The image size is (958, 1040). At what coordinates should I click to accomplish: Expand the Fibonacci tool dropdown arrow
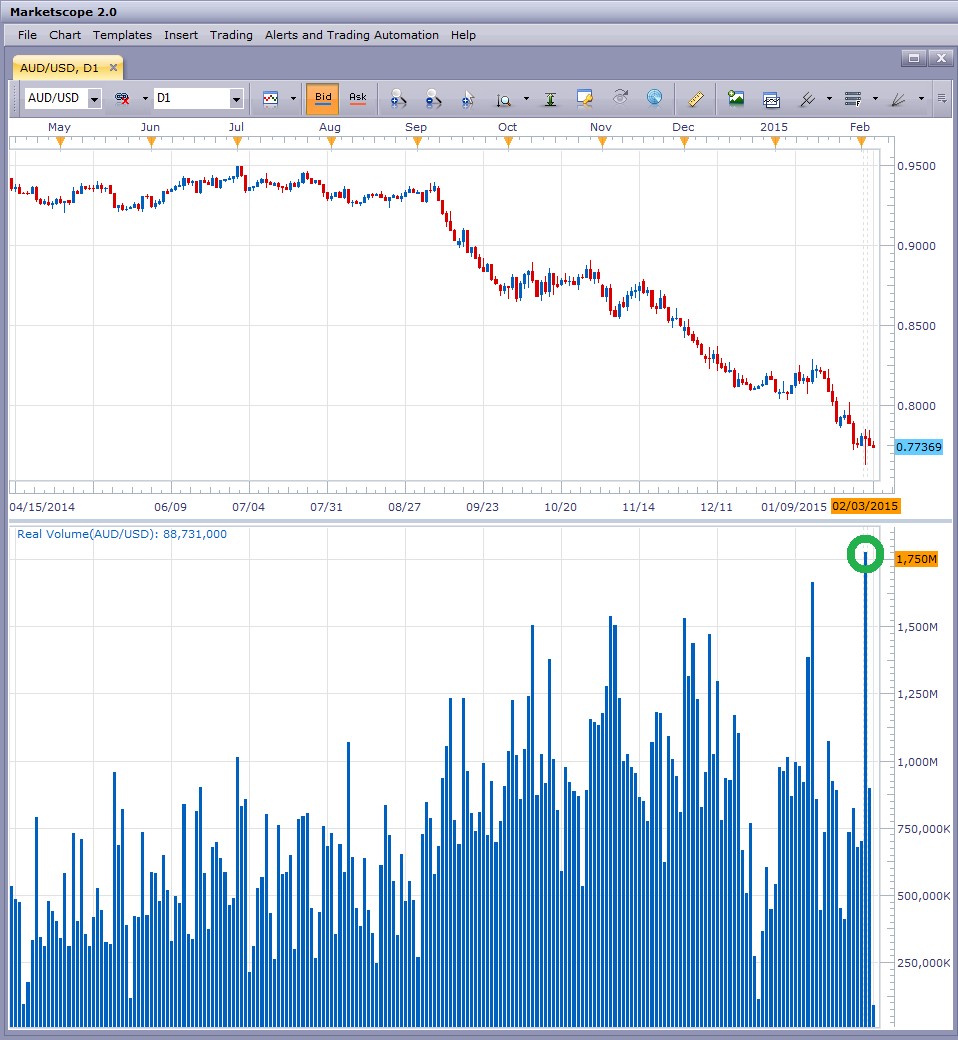click(x=875, y=99)
